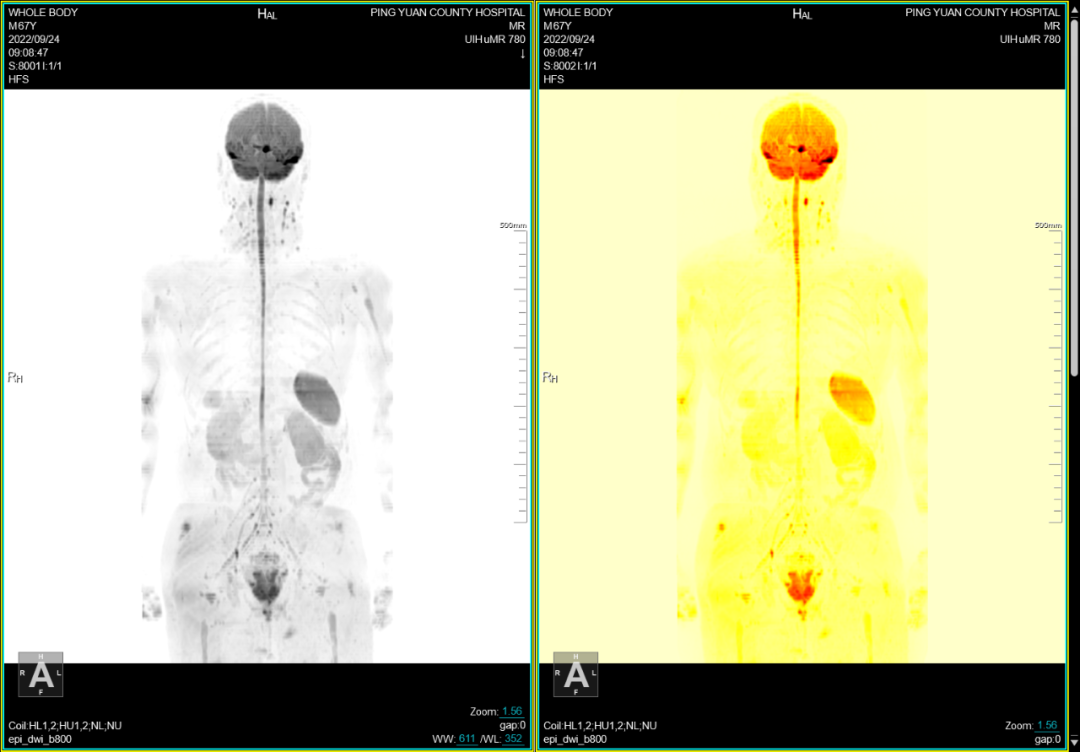The width and height of the screenshot is (1080, 752).
Task: Select the Zoom value 1.56 in the grayscale panel
Action: [x=512, y=711]
